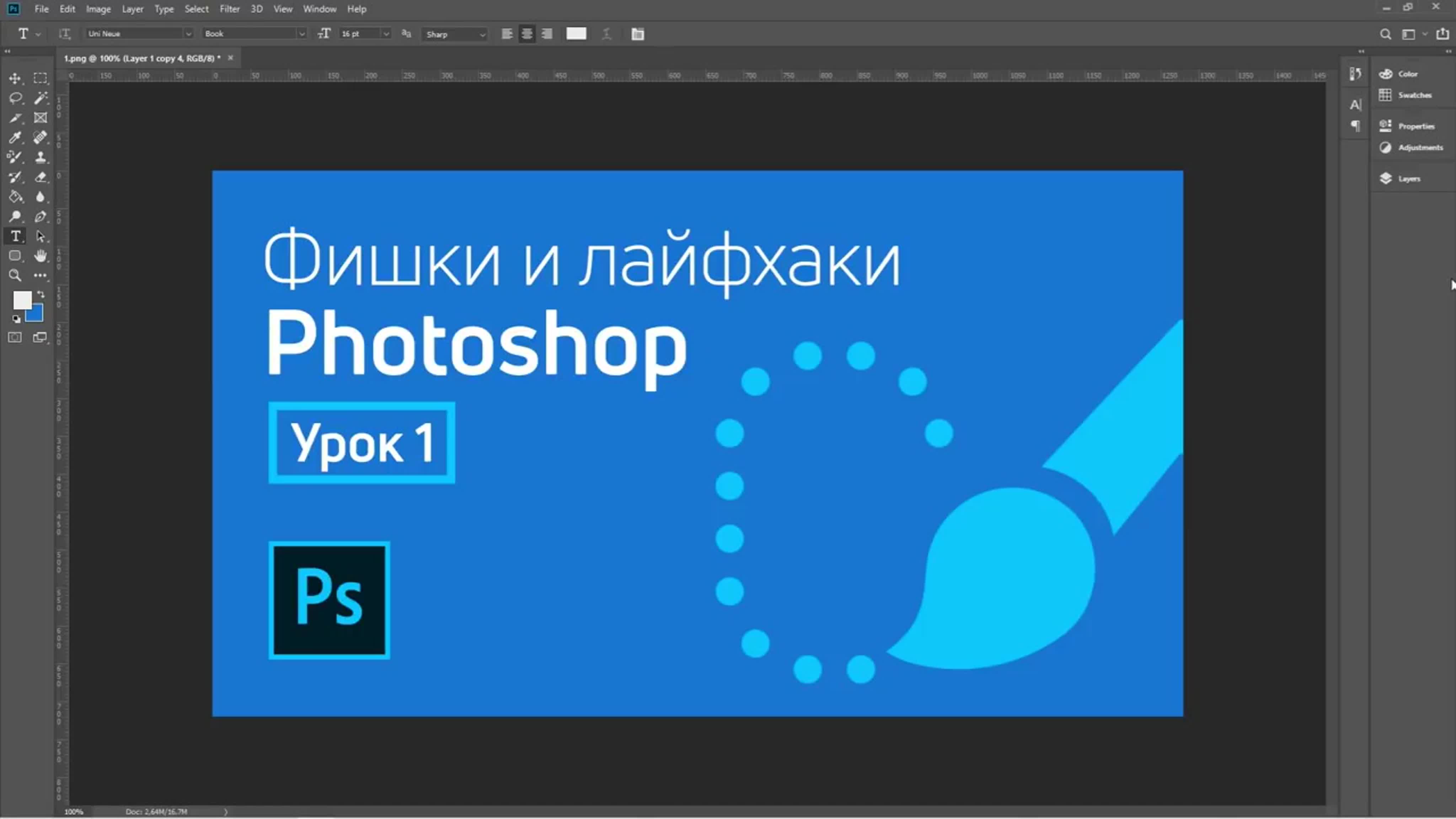Select the Clone Stamp tool

pyautogui.click(x=40, y=157)
